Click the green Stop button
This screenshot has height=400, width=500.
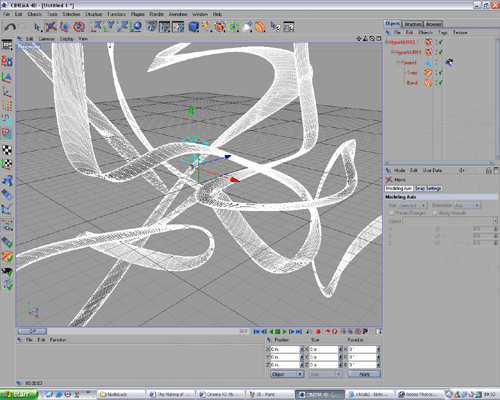coord(277,331)
